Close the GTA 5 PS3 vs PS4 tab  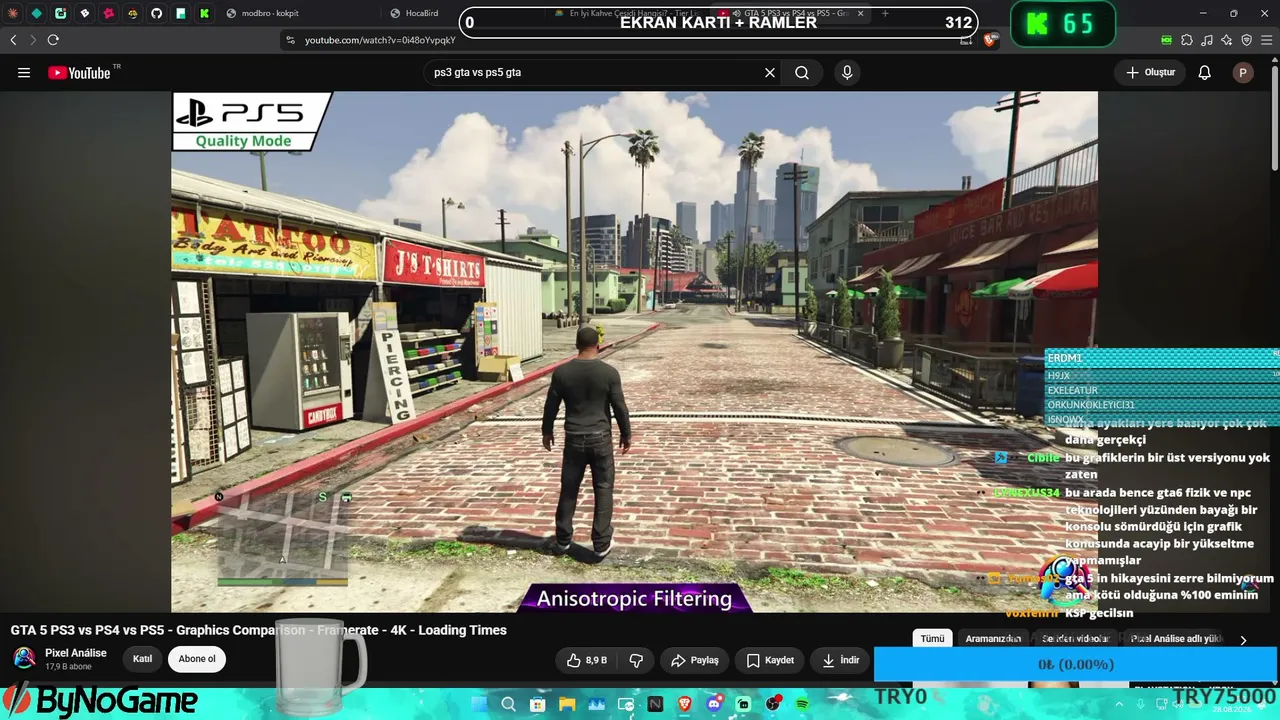[861, 13]
